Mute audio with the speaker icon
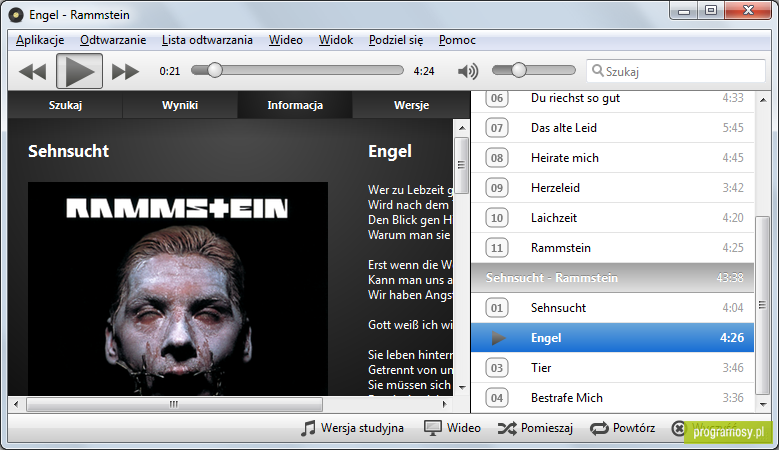Image resolution: width=779 pixels, height=450 pixels. click(x=467, y=71)
